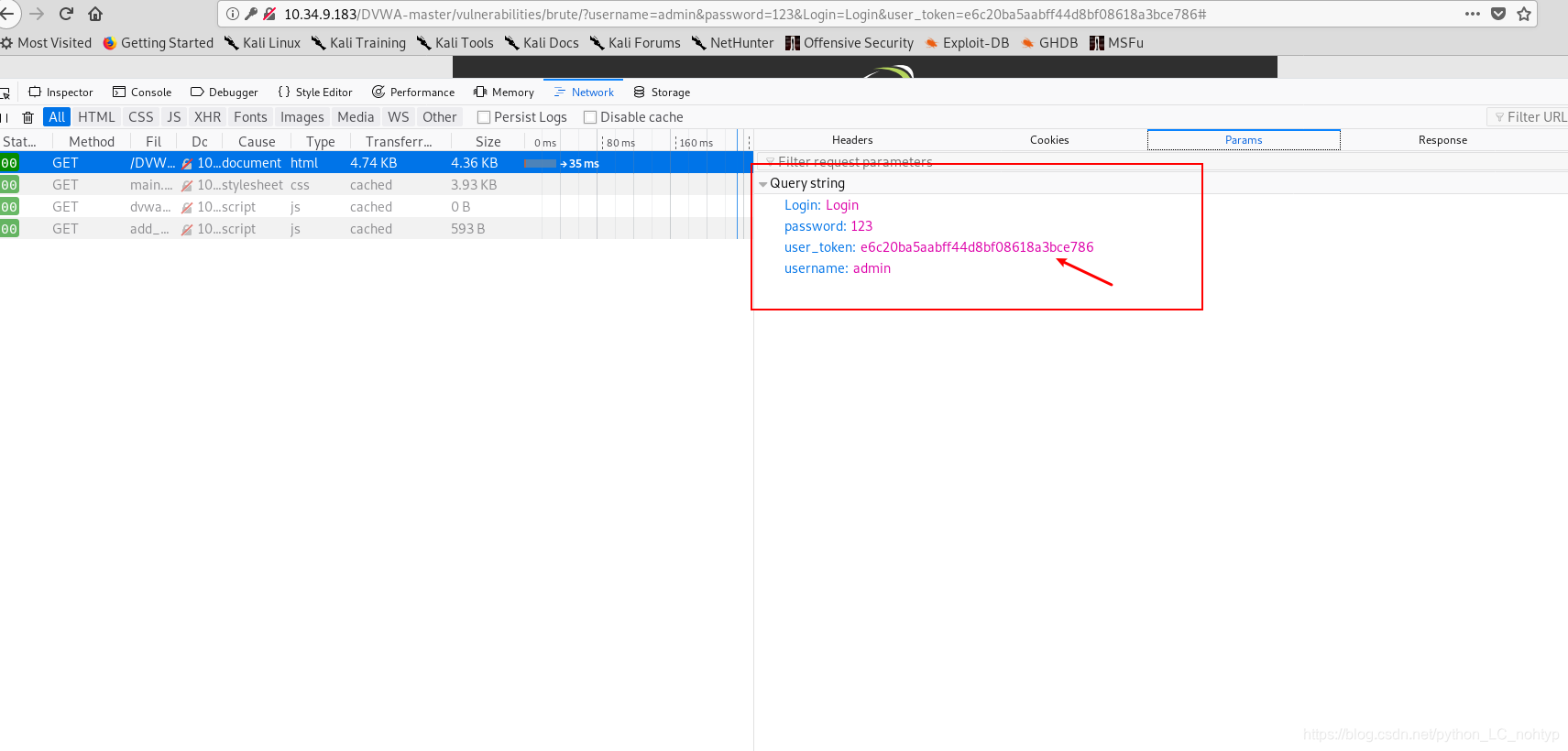Open the NetHunter bookmark

732,43
